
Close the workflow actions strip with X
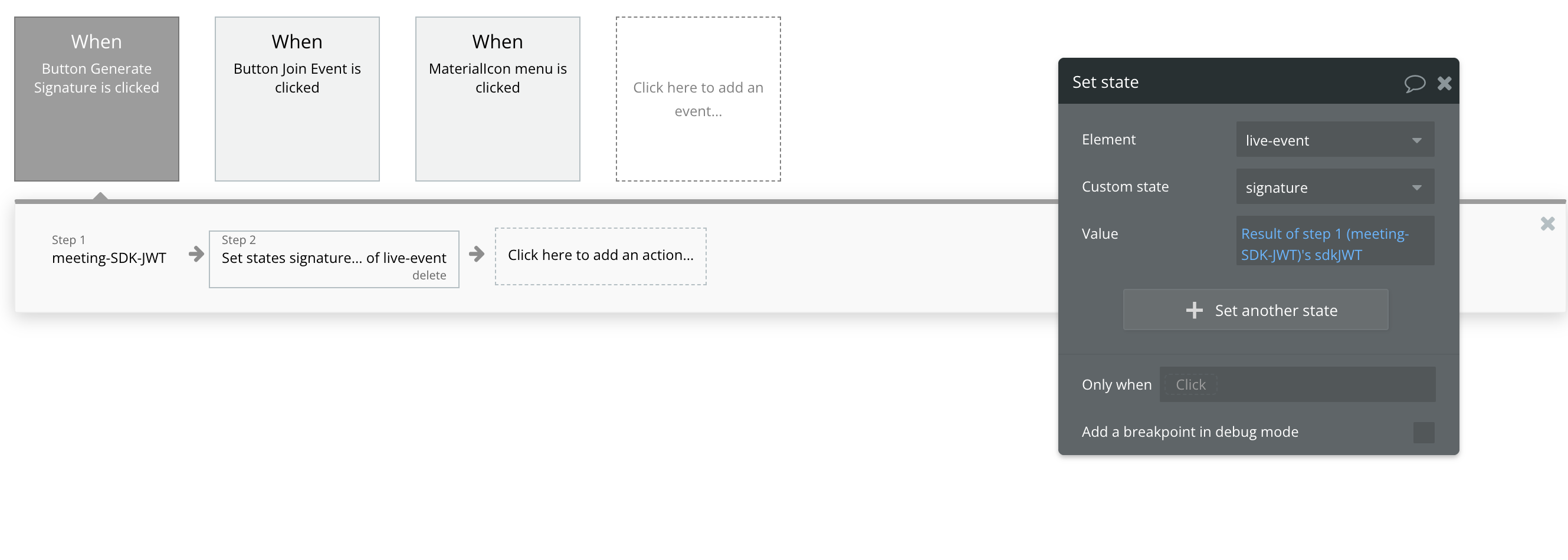1547,224
